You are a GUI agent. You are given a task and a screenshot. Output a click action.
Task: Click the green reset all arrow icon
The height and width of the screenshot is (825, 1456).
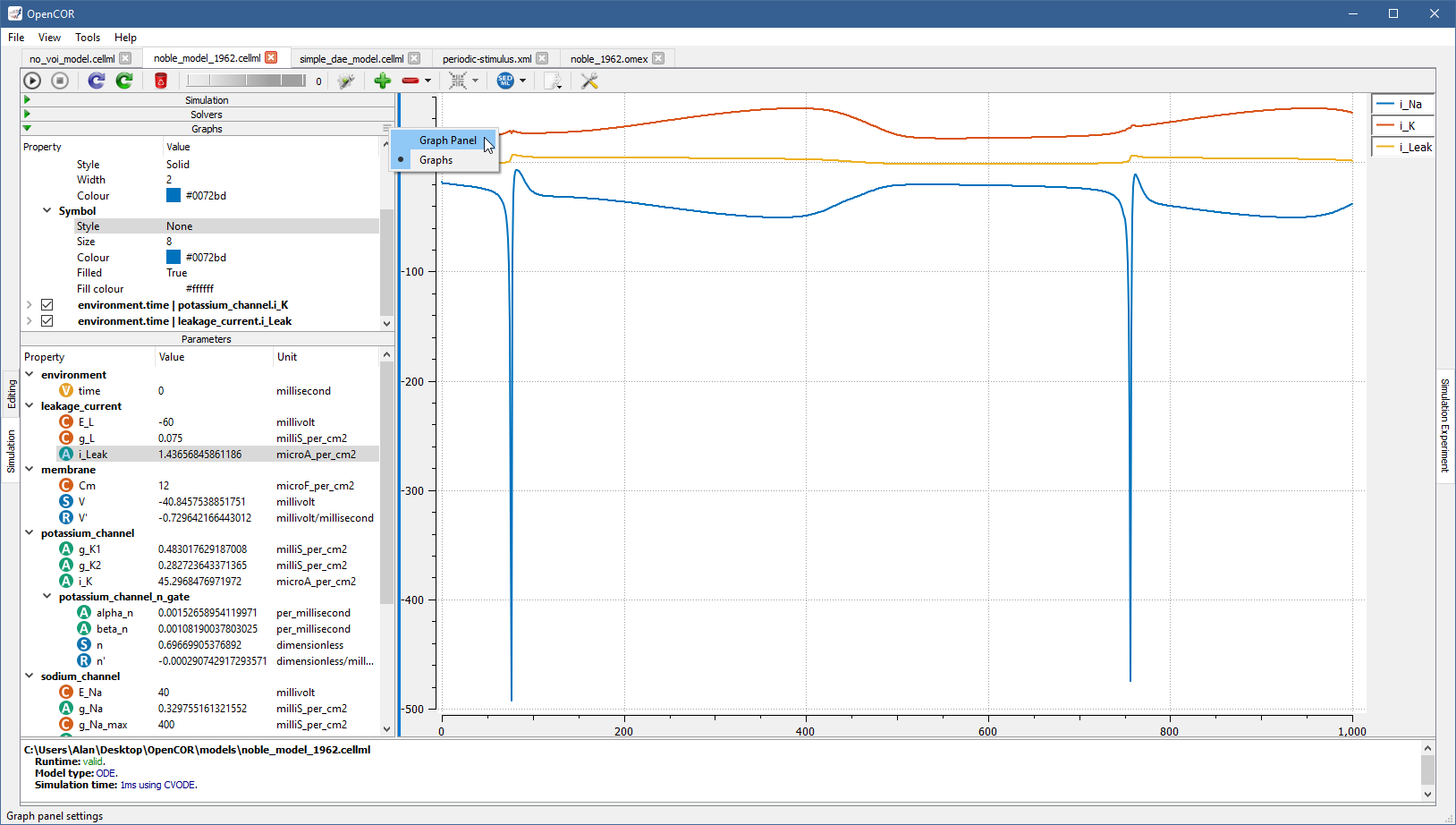point(124,81)
